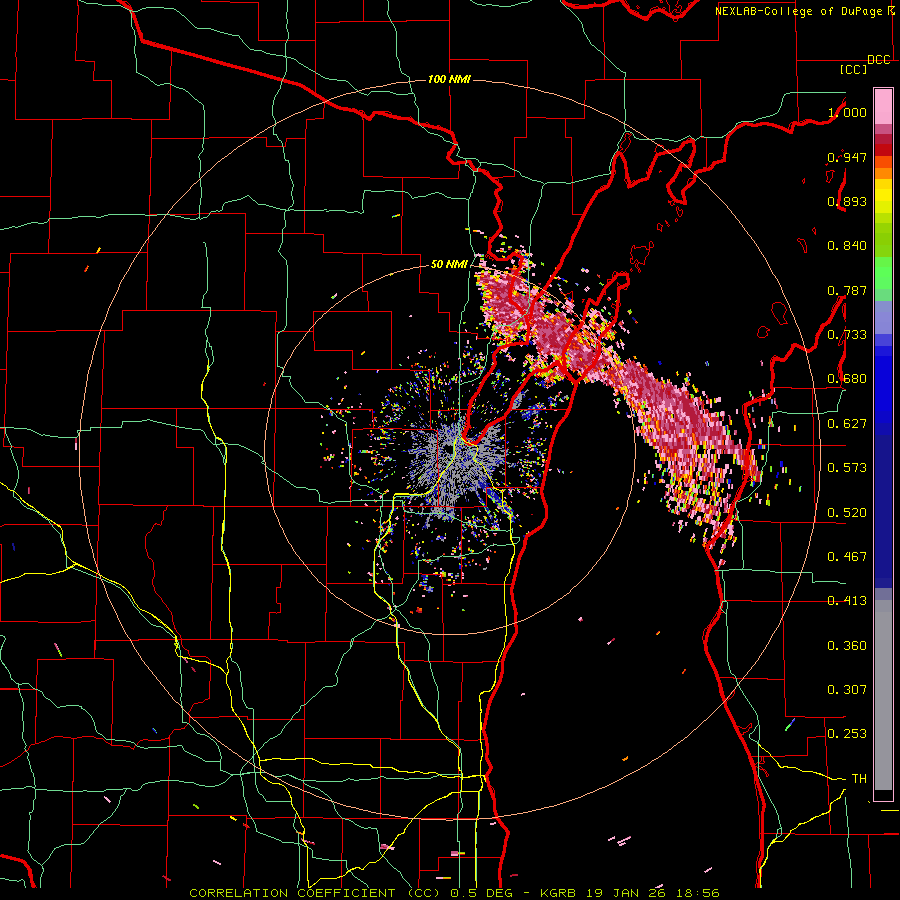Image resolution: width=900 pixels, height=900 pixels.
Task: Click the 0.573 scale value
Action: pyautogui.click(x=847, y=468)
